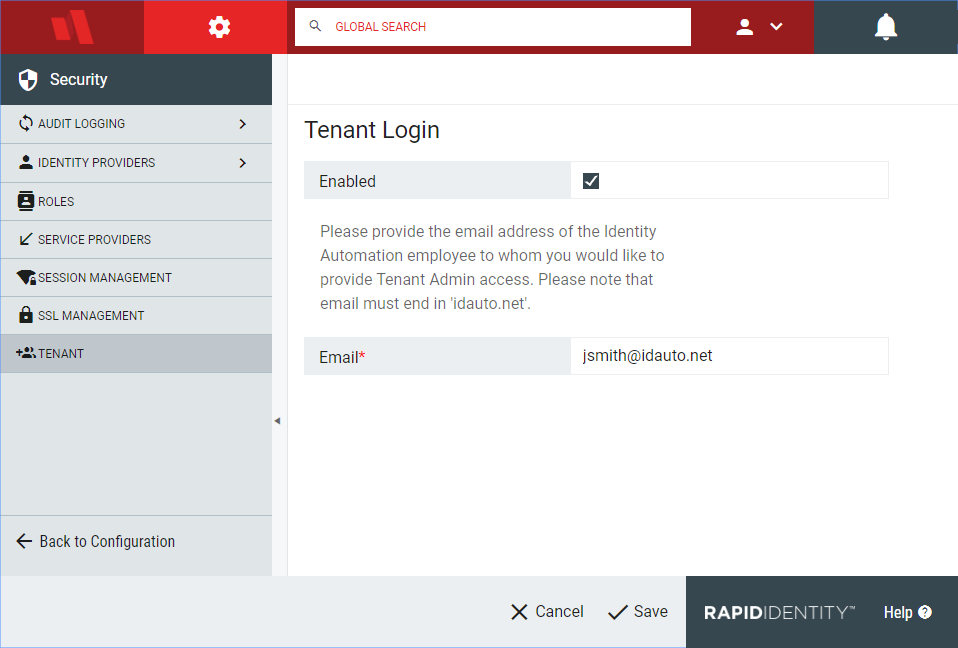This screenshot has height=648, width=958.
Task: Select the Tenant menu item
Action: [136, 354]
